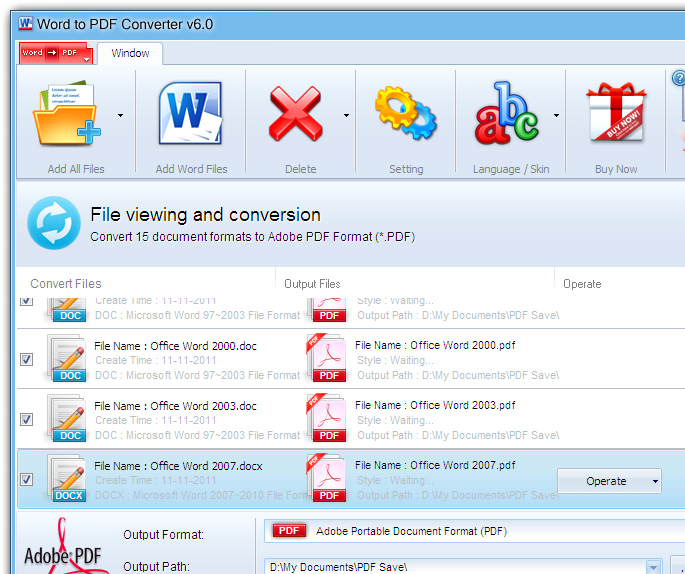Click the PDF icon for Office Word 2000.pdf
This screenshot has height=574, width=685.
tap(327, 358)
